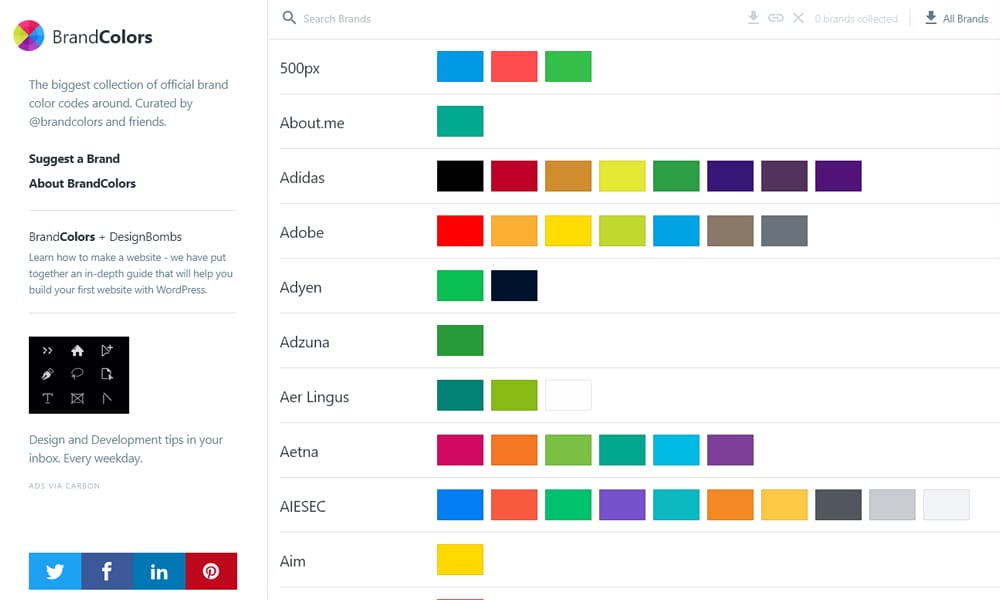Click the download collected brands icon
The height and width of the screenshot is (600, 1000).
[753, 17]
